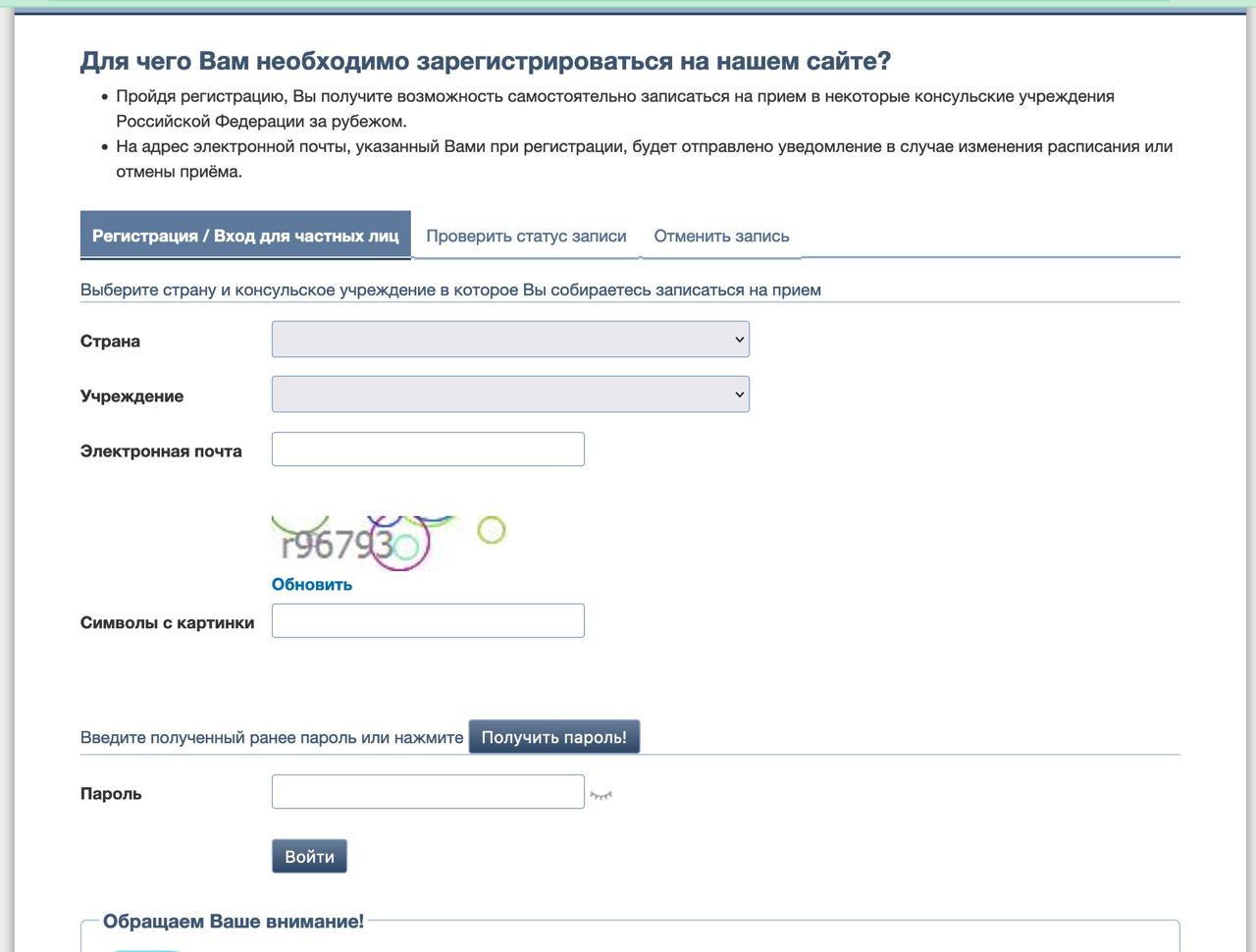Click the Учреждение field label
The width and height of the screenshot is (1256, 952).
(131, 397)
